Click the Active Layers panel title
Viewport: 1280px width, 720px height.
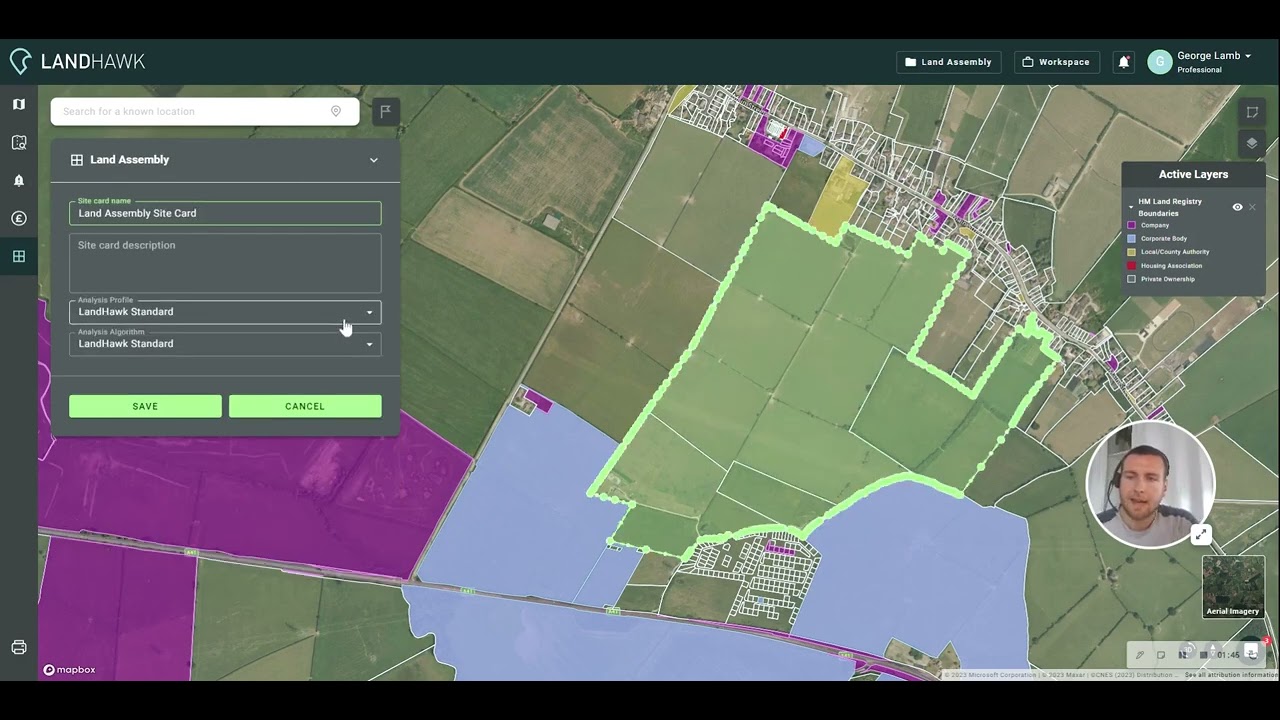[1193, 174]
